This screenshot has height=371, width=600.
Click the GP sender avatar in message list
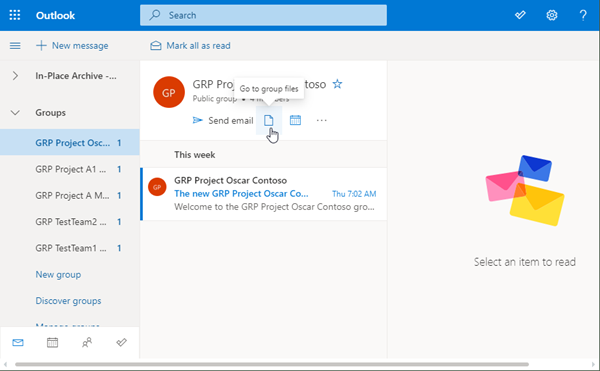(x=157, y=187)
